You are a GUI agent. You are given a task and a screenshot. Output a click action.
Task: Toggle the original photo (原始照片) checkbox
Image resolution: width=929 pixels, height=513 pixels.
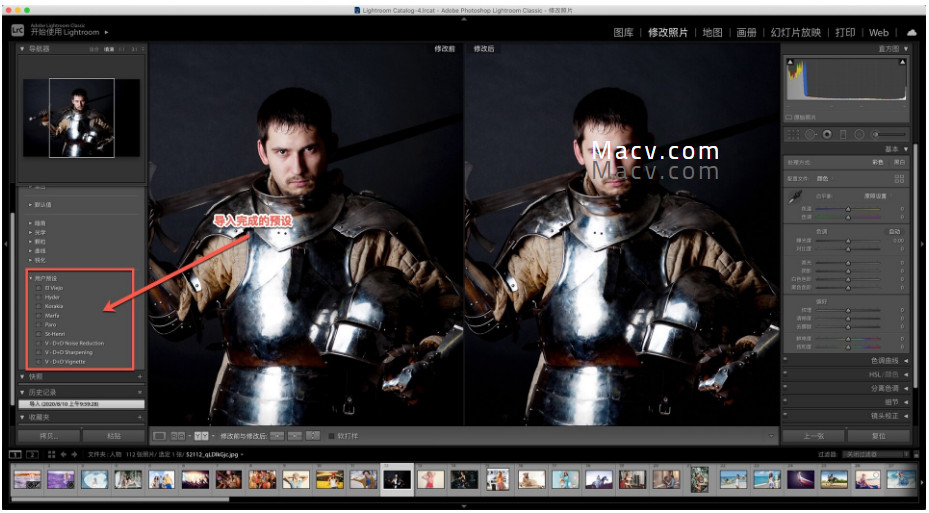point(789,117)
